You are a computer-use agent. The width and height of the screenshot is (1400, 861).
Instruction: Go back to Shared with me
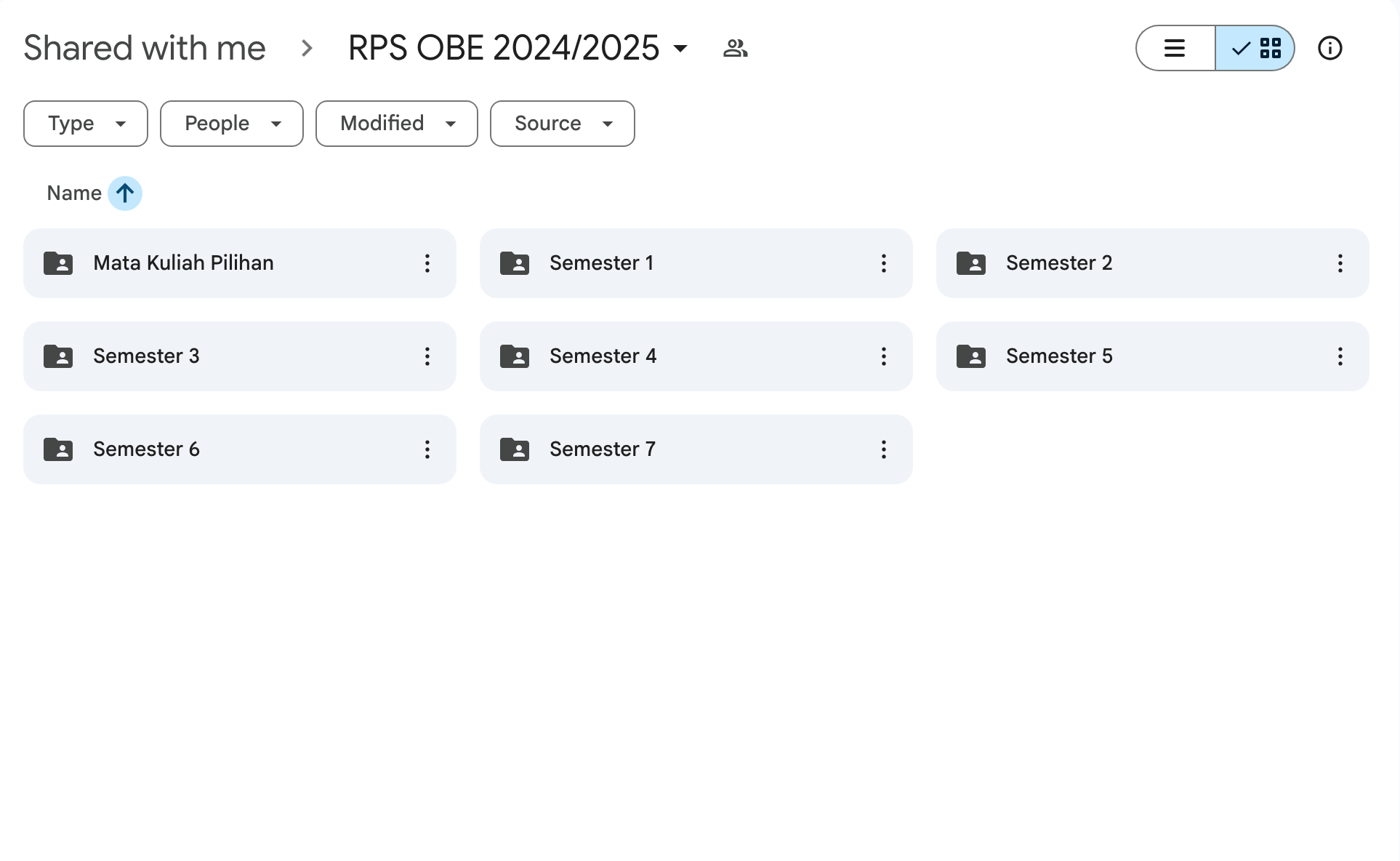pyautogui.click(x=145, y=48)
